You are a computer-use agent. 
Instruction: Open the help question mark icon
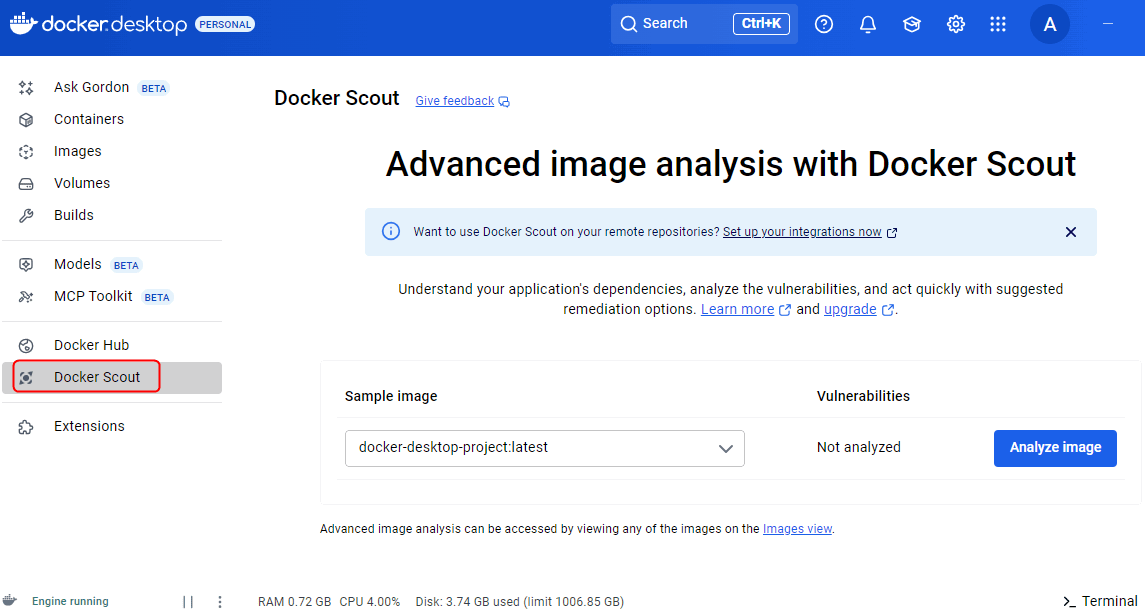click(824, 24)
